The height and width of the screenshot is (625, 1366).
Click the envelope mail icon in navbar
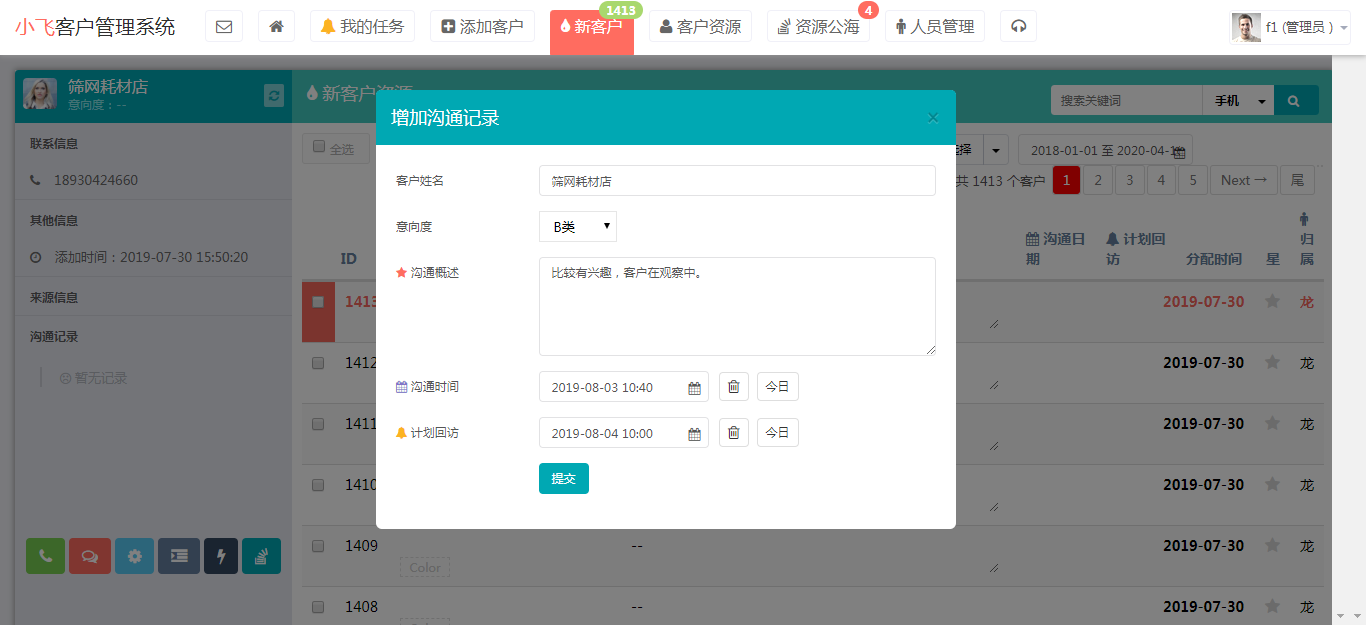(224, 27)
